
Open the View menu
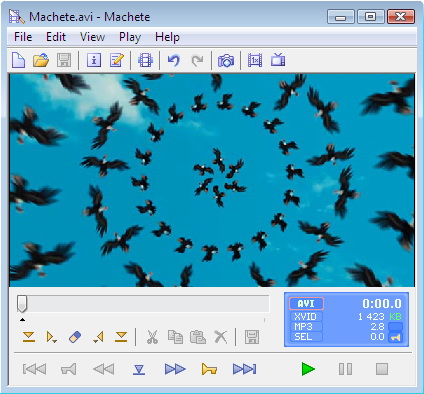[92, 37]
